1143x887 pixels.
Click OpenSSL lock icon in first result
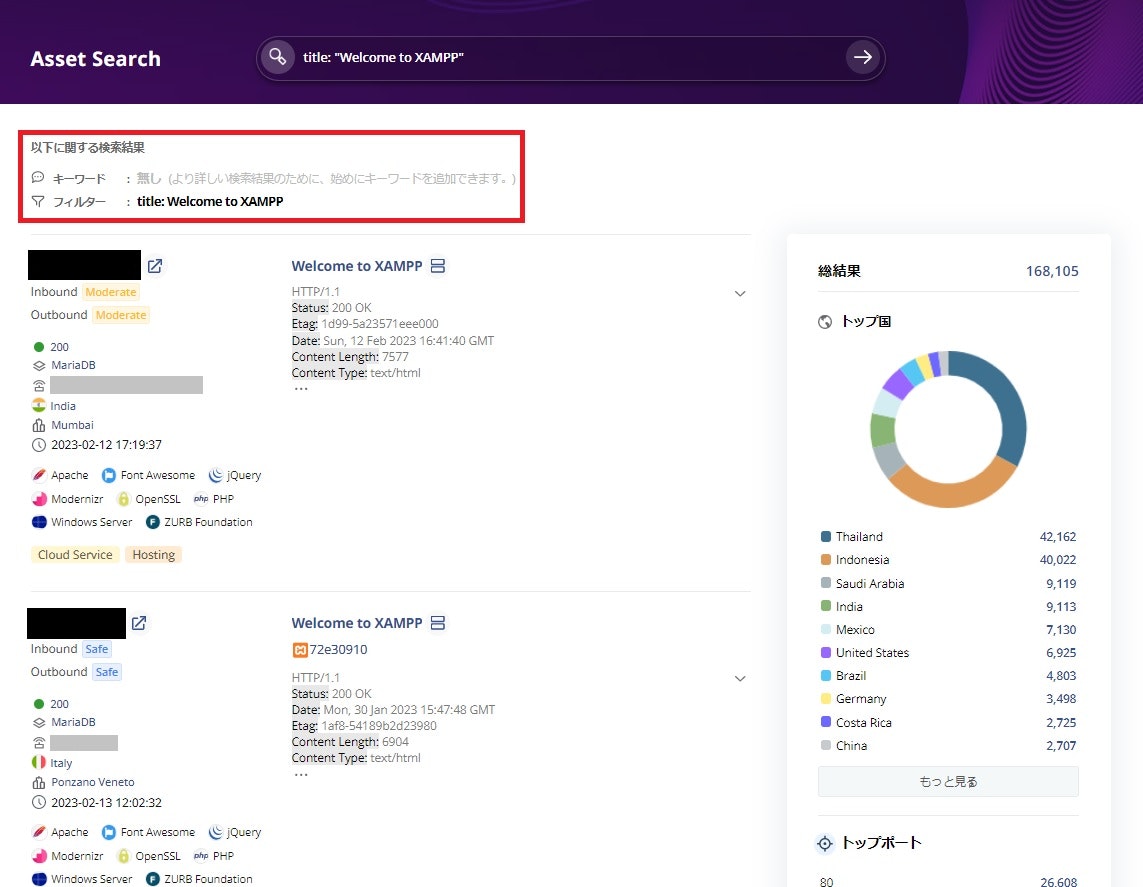pos(123,499)
